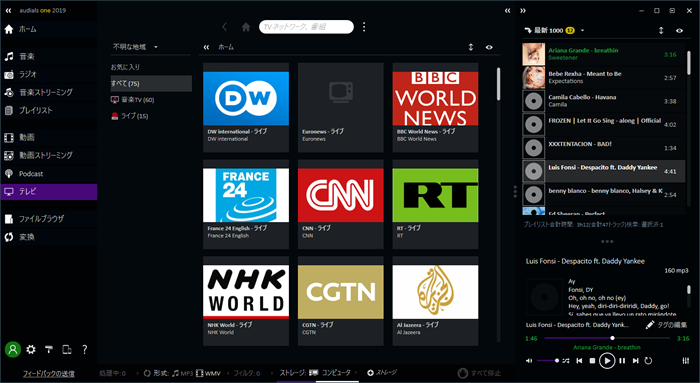Click the round play button
This screenshot has height=383, width=700.
click(607, 361)
